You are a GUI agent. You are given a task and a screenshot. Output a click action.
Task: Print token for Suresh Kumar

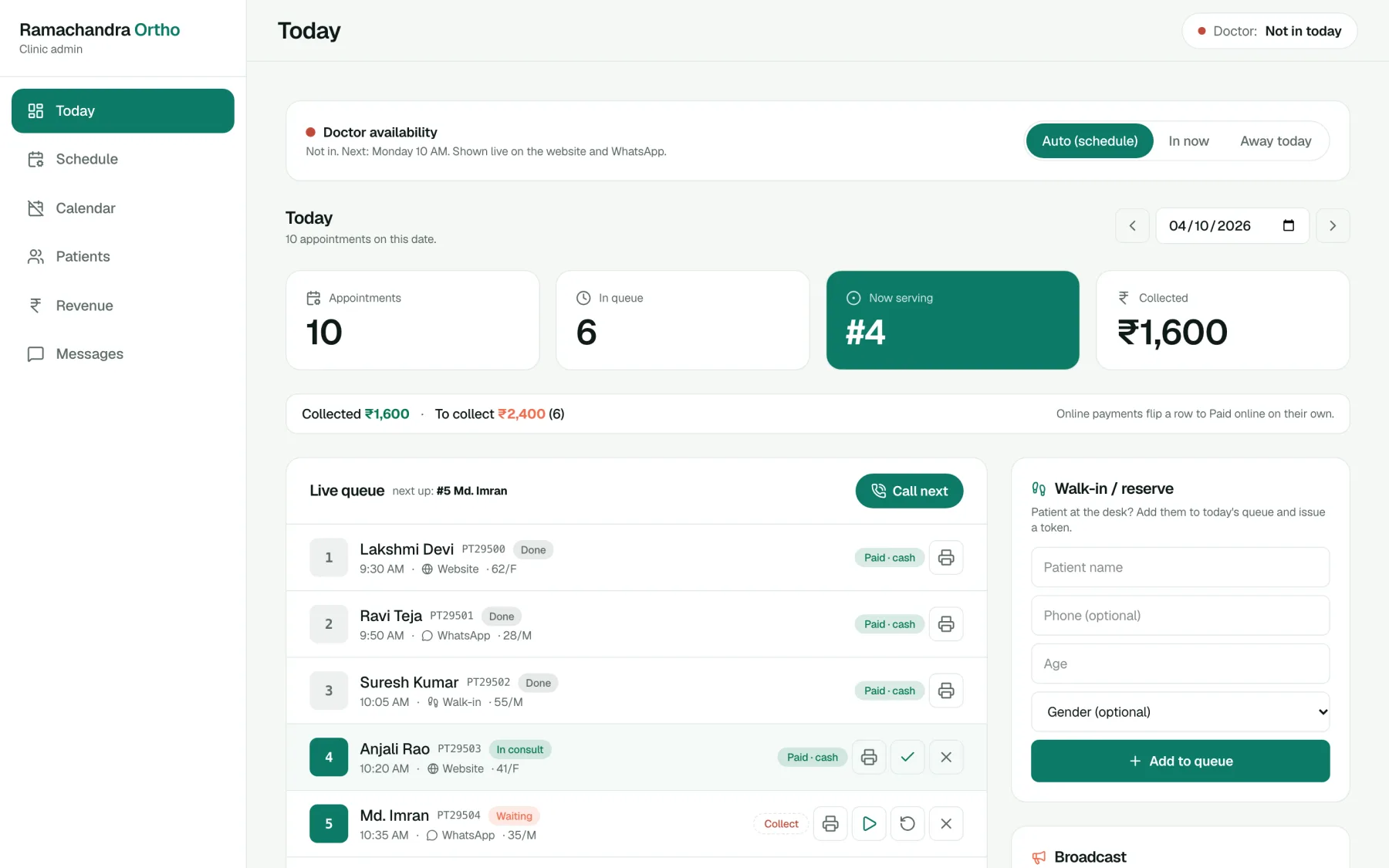point(946,691)
